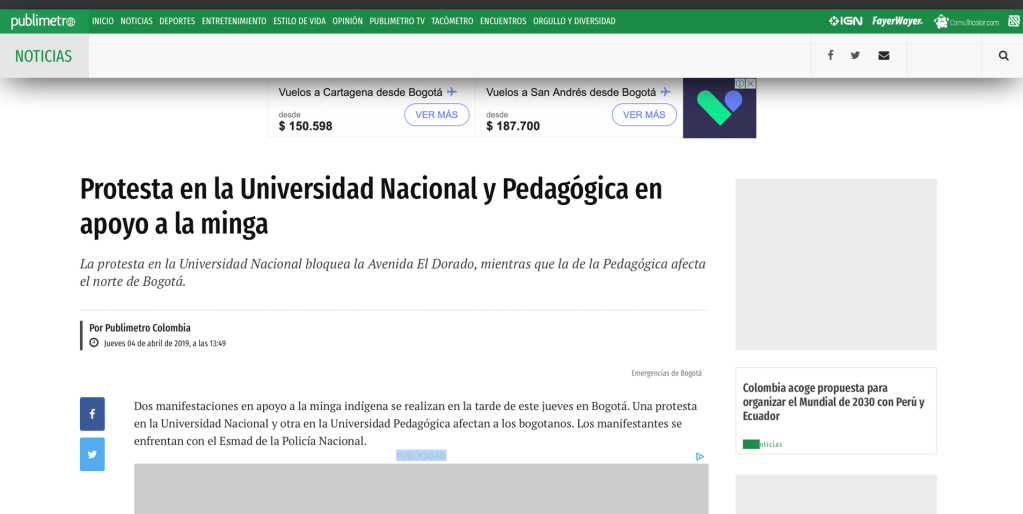
Task: Click the NOTICIAS section heading
Action: (x=43, y=56)
